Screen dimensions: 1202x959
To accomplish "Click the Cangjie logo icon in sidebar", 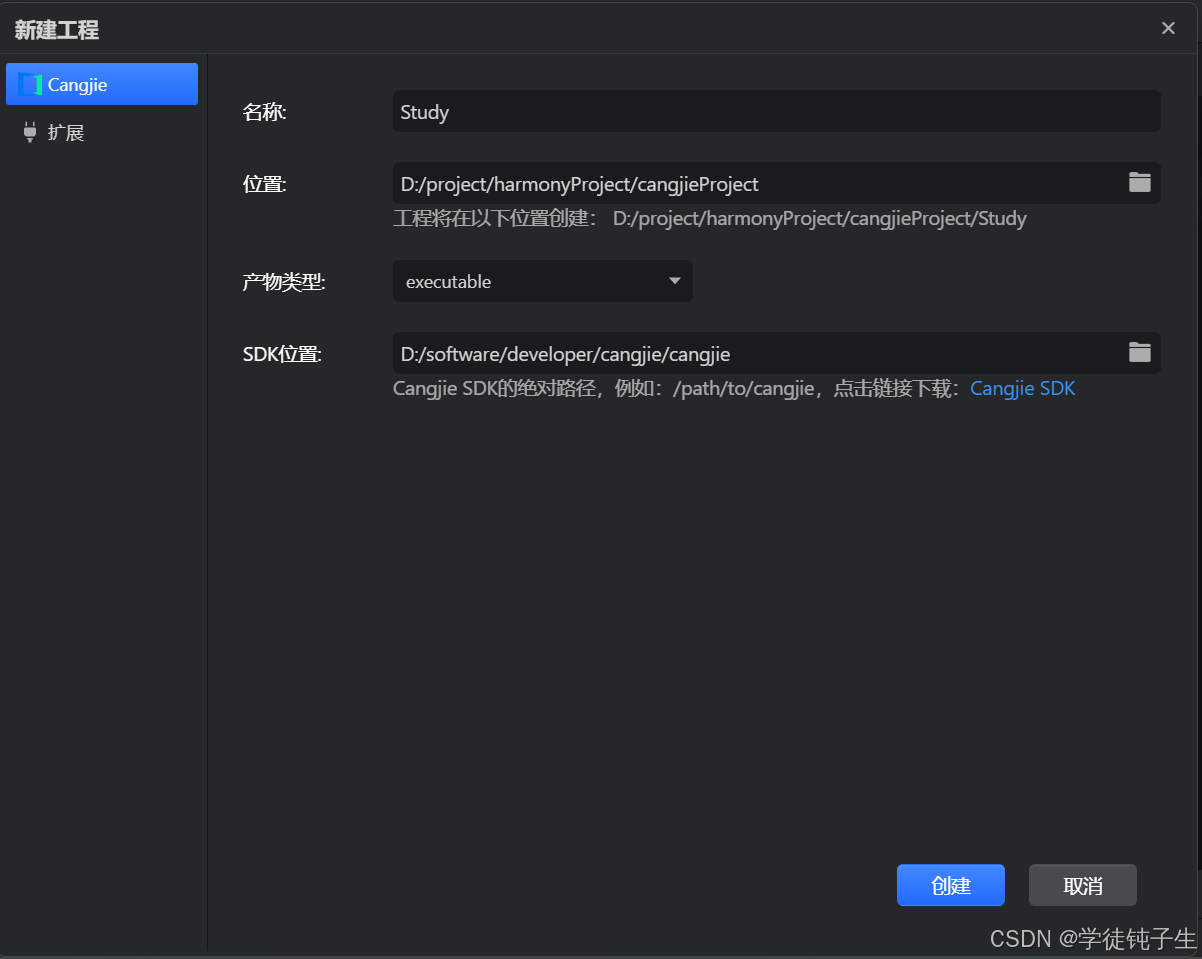I will (x=30, y=84).
